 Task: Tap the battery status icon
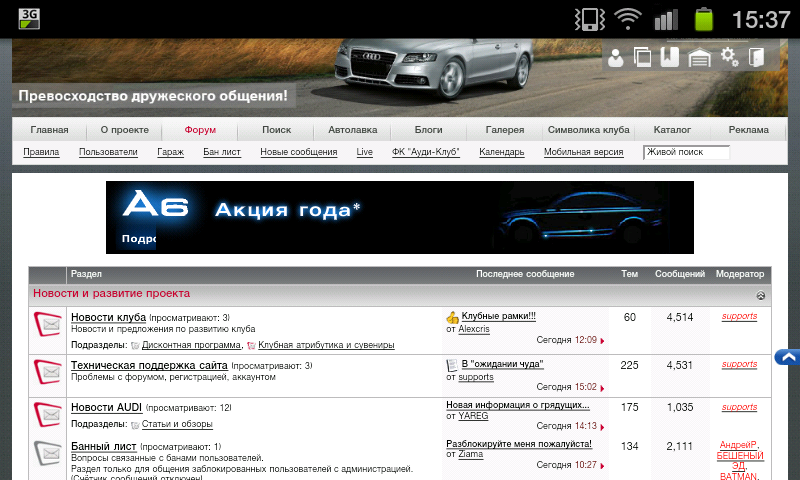[x=704, y=19]
